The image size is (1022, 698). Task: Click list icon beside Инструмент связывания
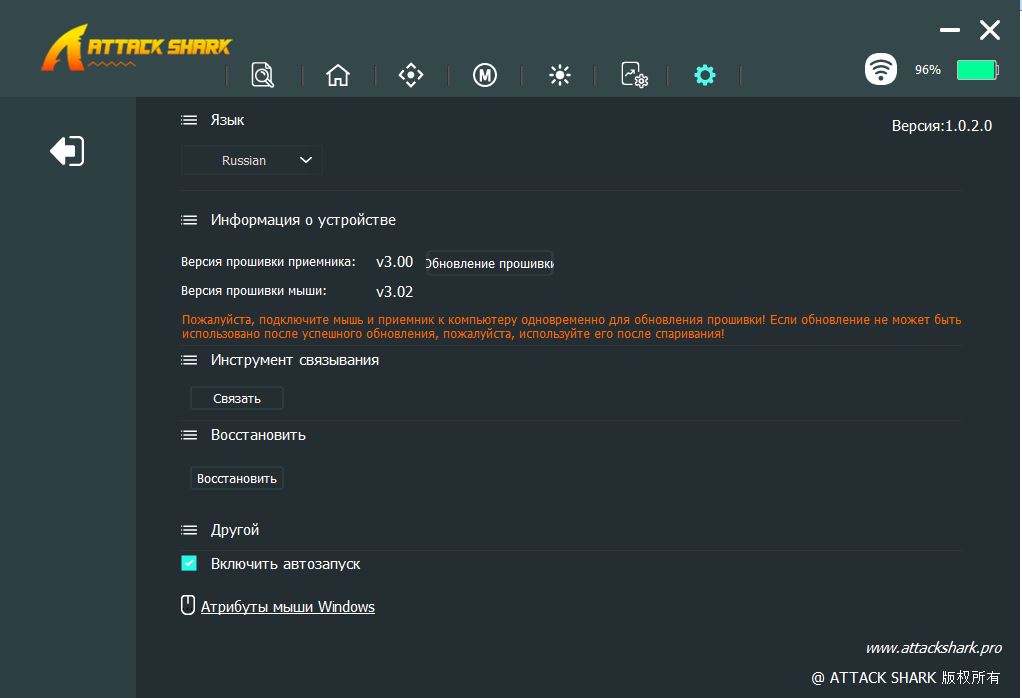click(189, 360)
